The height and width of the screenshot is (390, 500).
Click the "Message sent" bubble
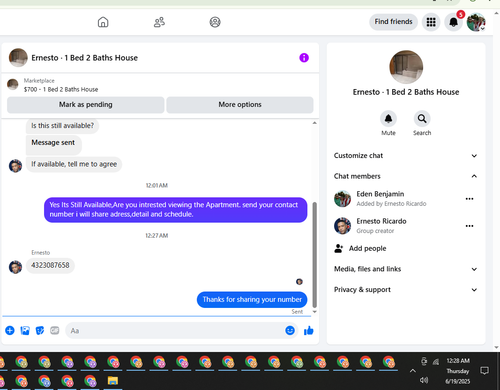coord(53,144)
